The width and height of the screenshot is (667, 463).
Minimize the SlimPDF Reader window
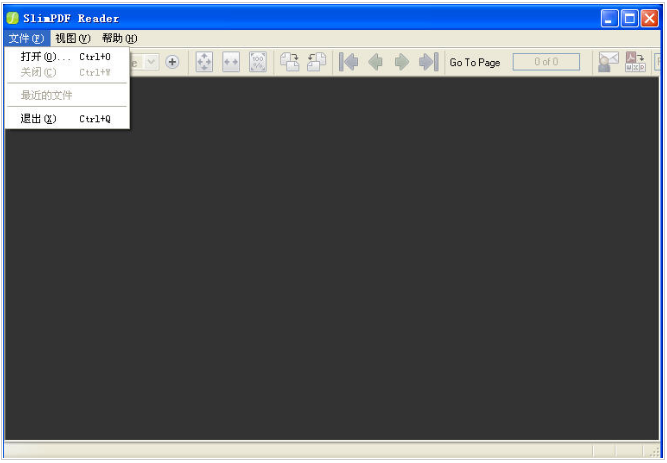coord(609,18)
